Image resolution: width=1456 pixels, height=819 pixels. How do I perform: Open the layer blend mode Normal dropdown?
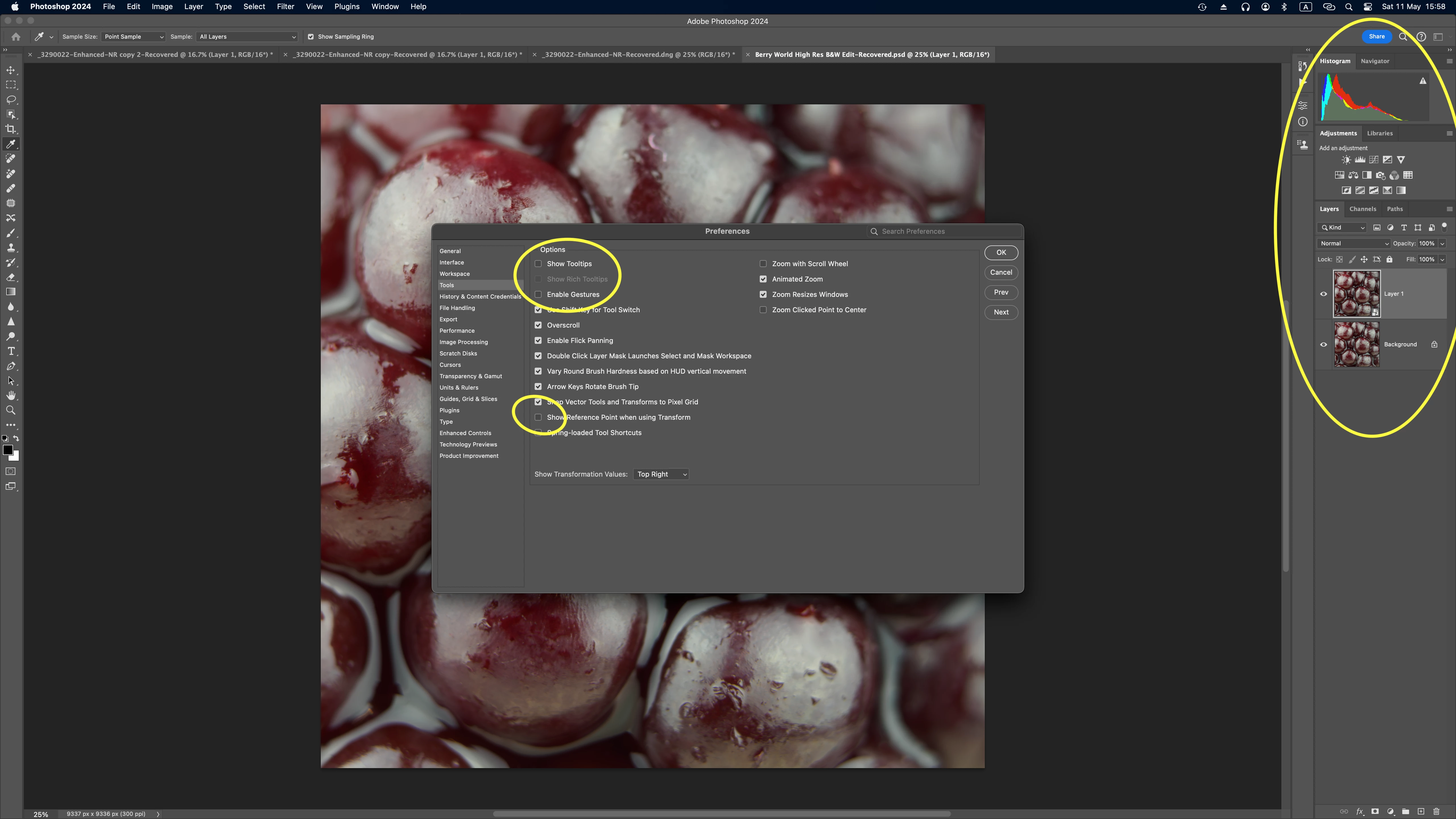(1354, 244)
